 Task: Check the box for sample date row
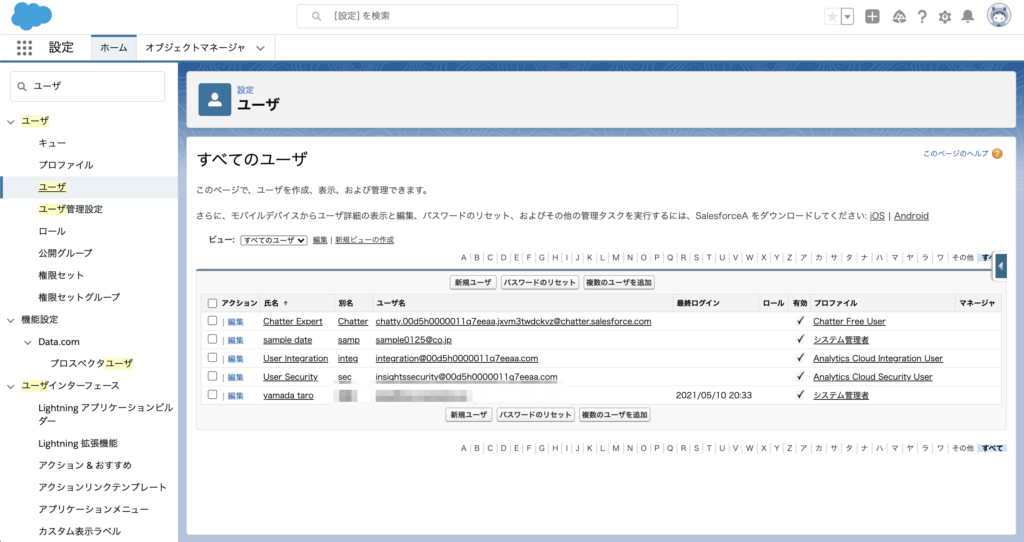point(212,339)
